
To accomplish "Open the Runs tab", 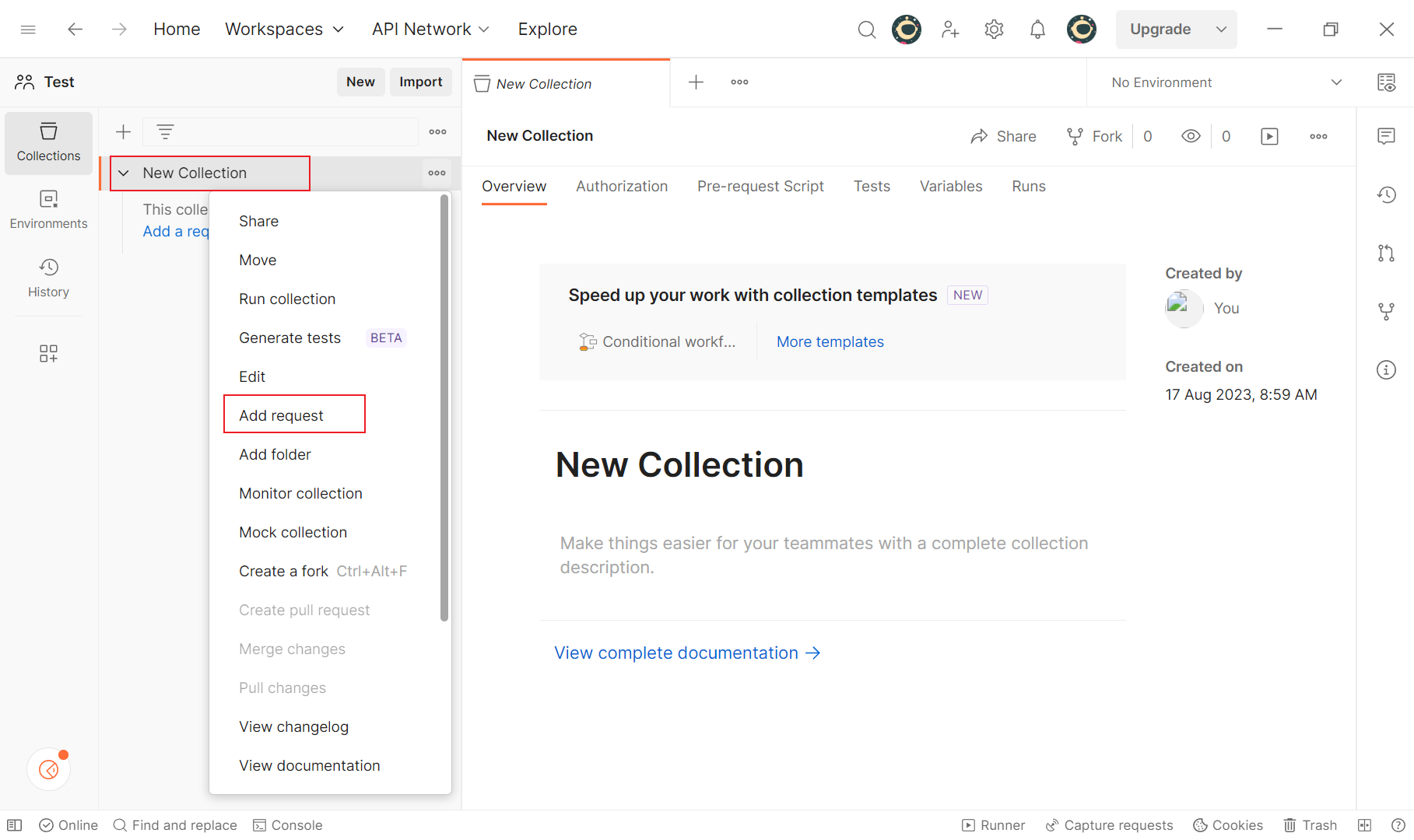I will pos(1029,187).
